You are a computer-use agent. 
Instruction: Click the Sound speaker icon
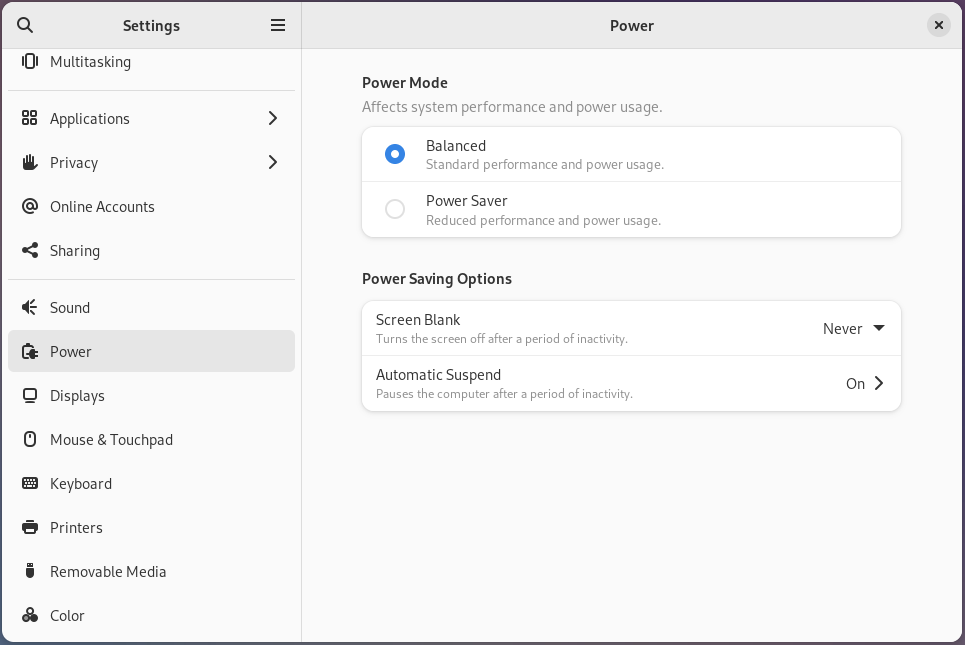30,308
